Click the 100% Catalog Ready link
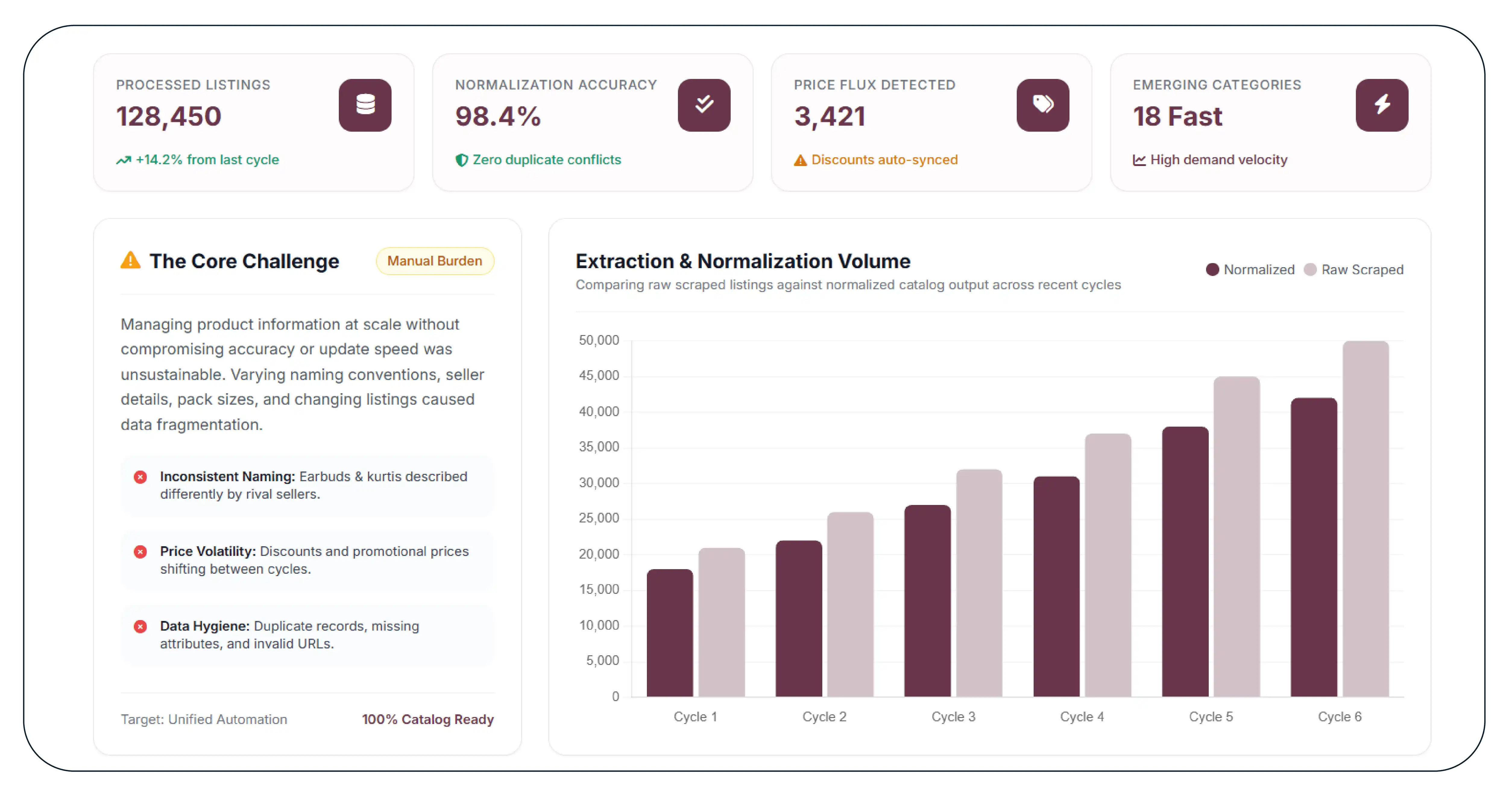Screen dimensions: 1512x796 (x=428, y=719)
